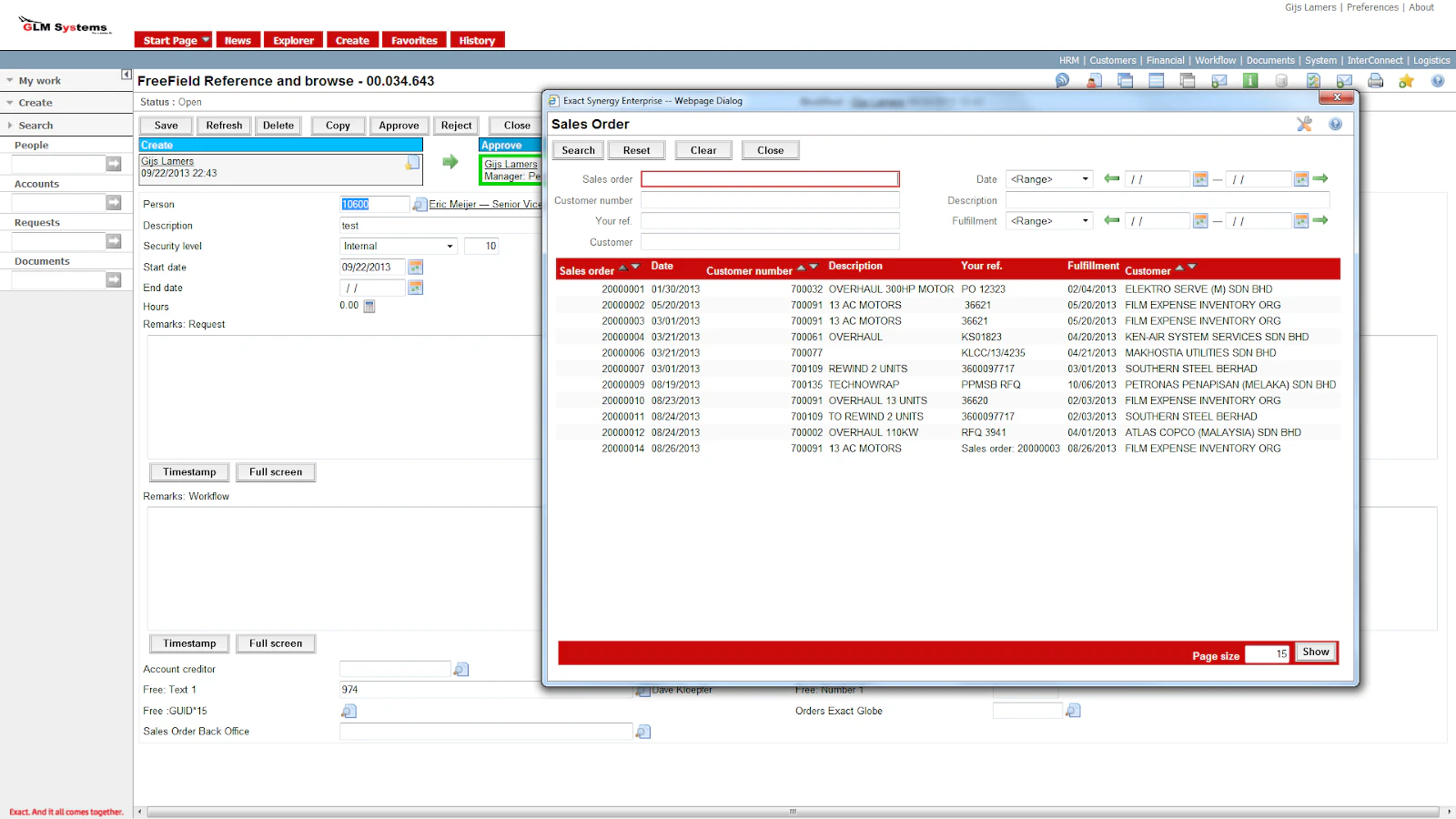
Task: Click the person document icon in the toolbar
Action: click(1094, 80)
